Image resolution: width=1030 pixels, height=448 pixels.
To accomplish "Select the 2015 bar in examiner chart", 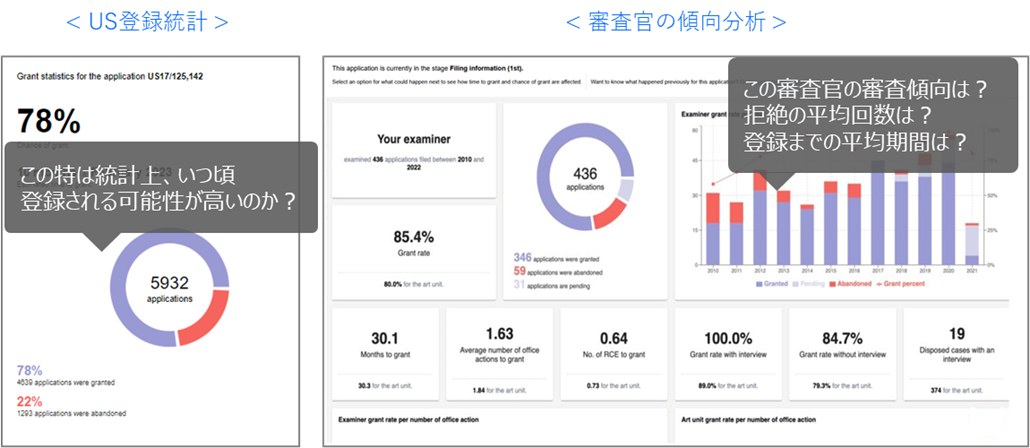I will pos(830,223).
